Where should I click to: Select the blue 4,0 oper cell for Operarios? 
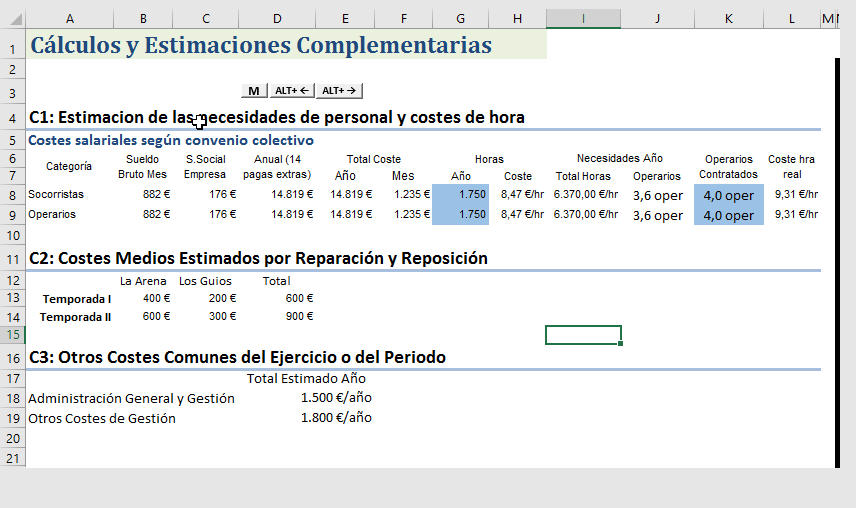pos(728,215)
